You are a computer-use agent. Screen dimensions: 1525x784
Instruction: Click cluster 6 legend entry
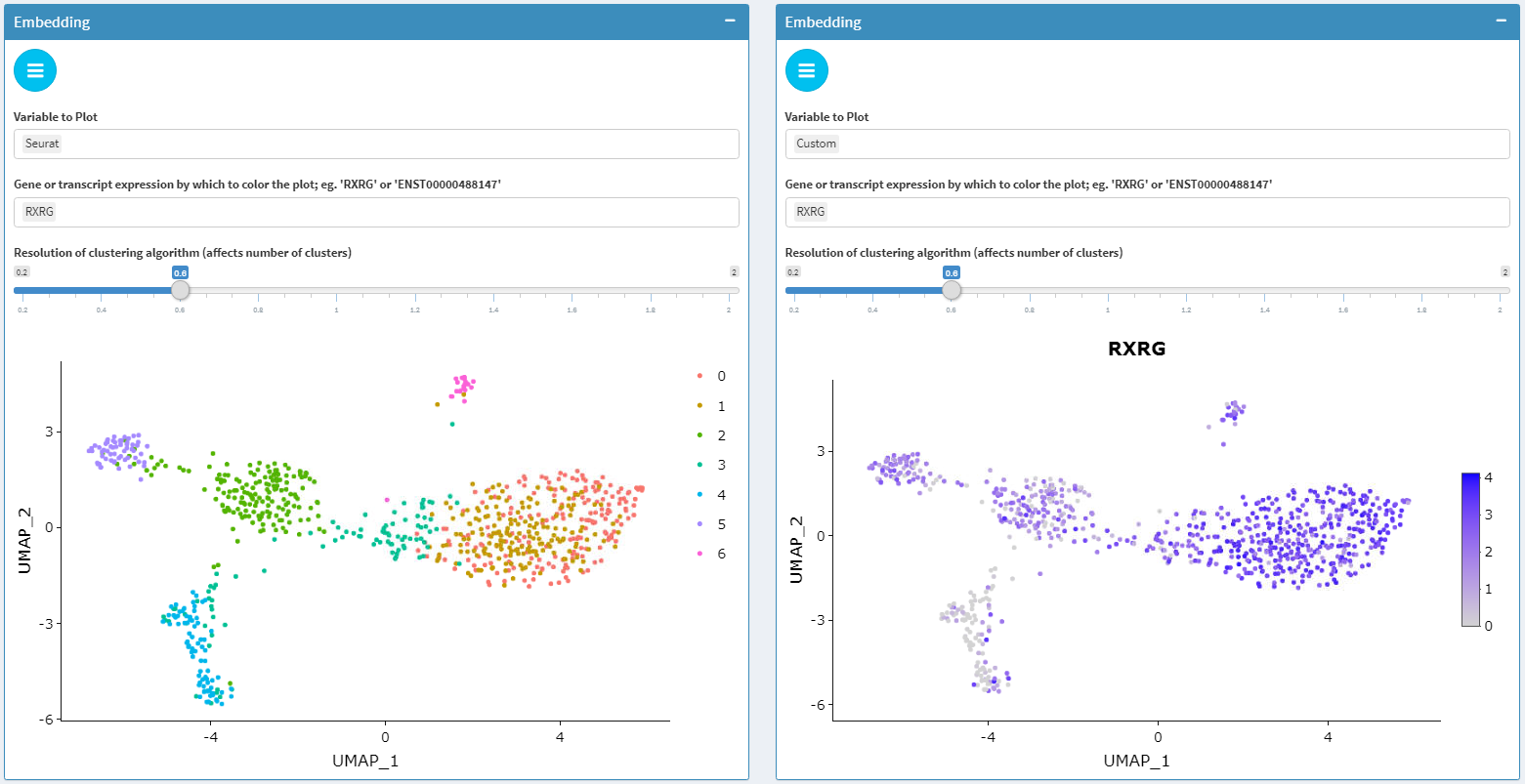click(710, 554)
